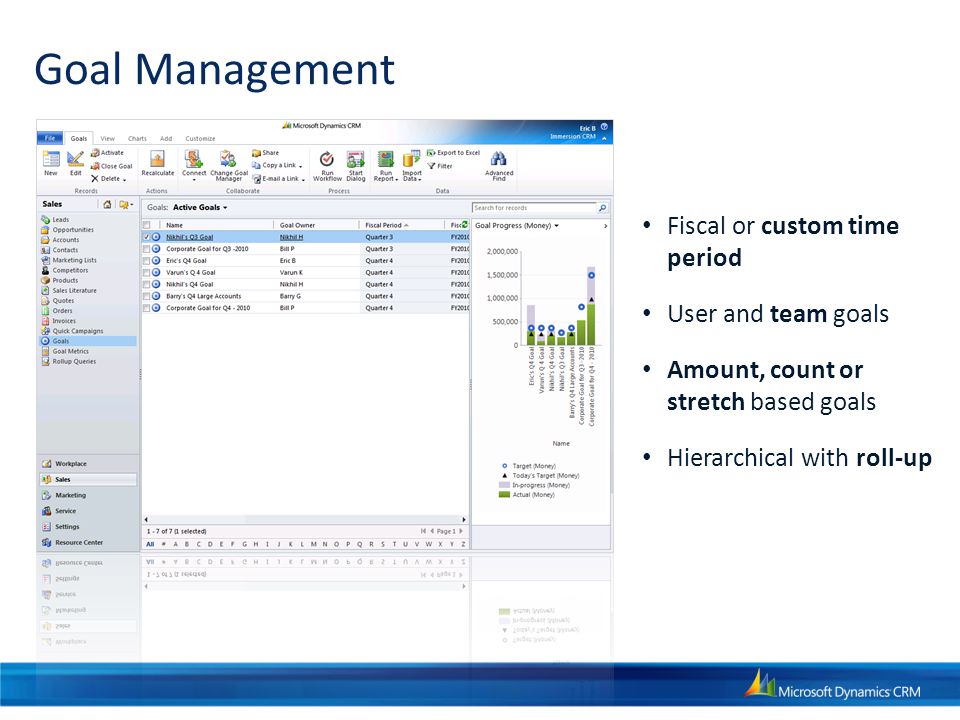Click the horizontal scrollbar right arrow
Image resolution: width=960 pixels, height=720 pixels.
[x=464, y=519]
